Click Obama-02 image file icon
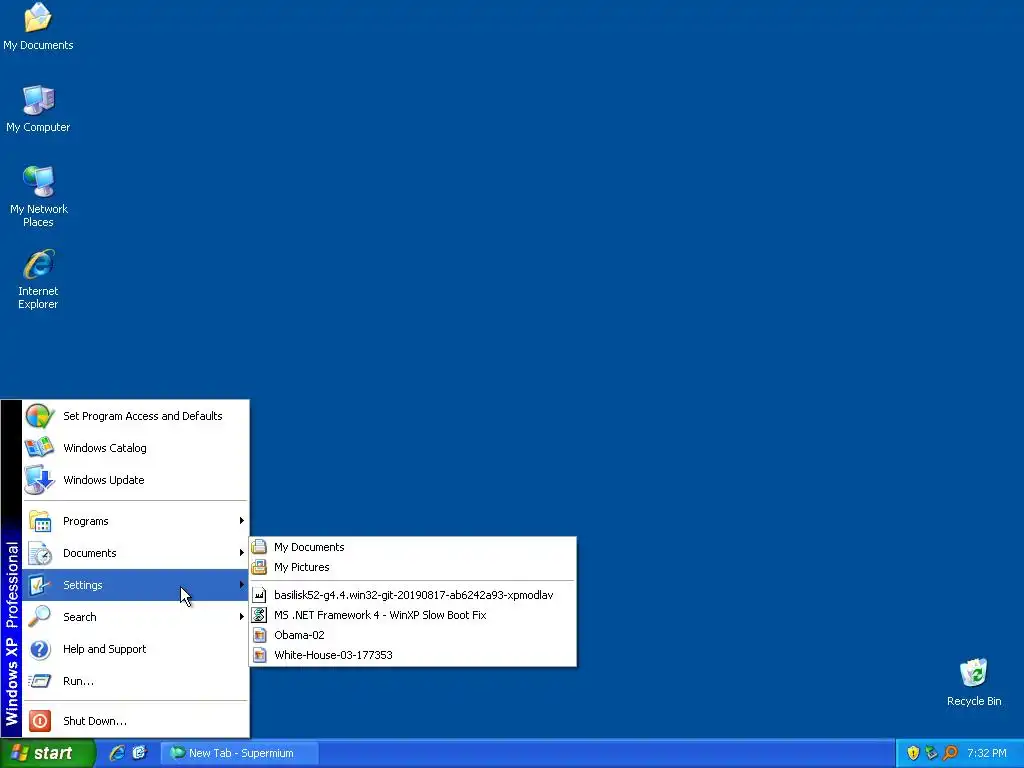The image size is (1024, 768). coord(259,635)
